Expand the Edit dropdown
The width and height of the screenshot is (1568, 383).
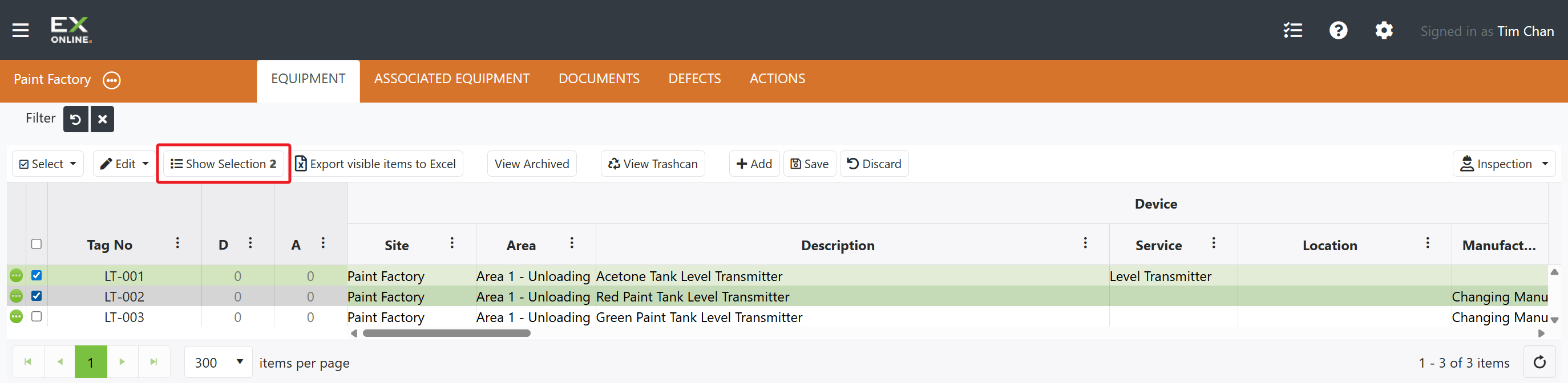click(124, 164)
